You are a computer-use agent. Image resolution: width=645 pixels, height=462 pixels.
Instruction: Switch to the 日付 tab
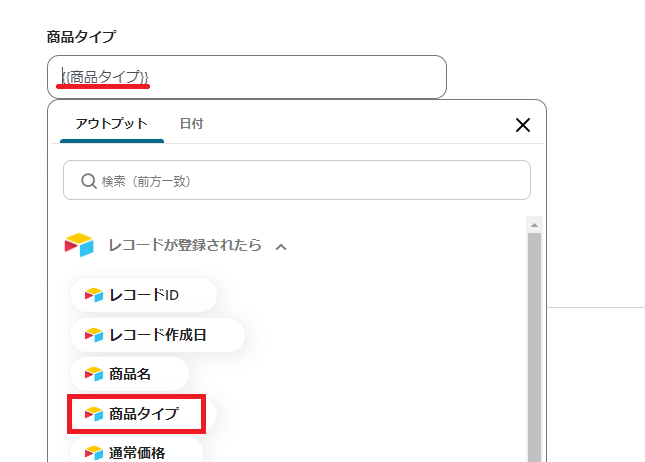click(191, 124)
